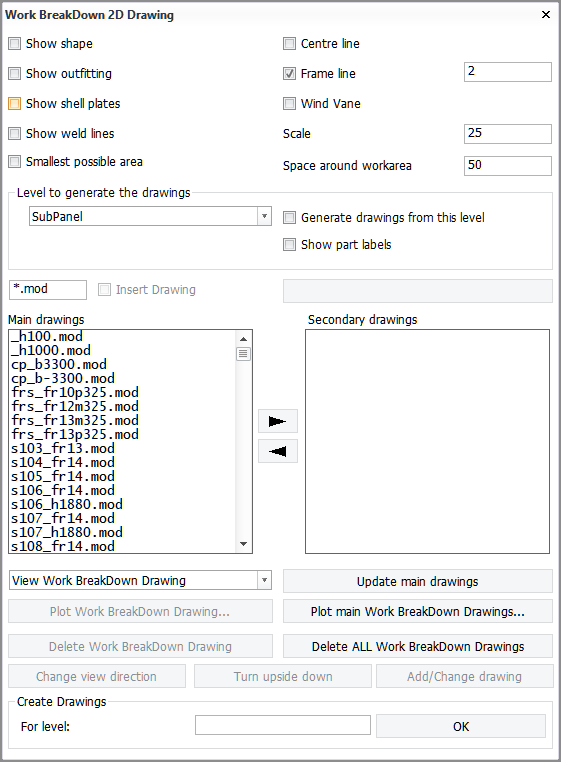Click the main drawings scrollbar down arrow
Viewport: 561px width, 762px height.
point(244,544)
